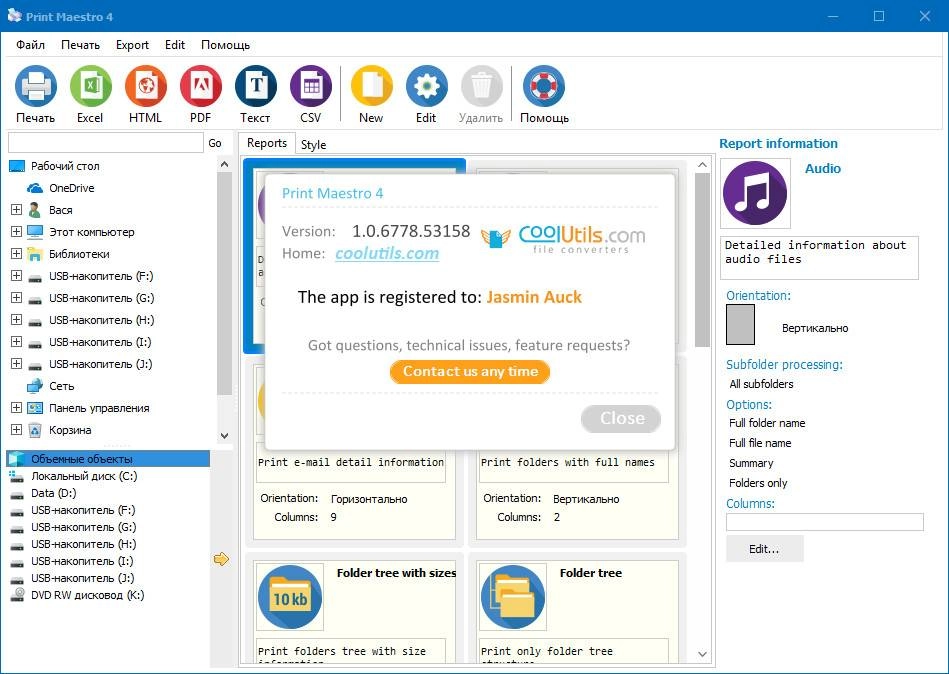Select Summary option

point(751,463)
